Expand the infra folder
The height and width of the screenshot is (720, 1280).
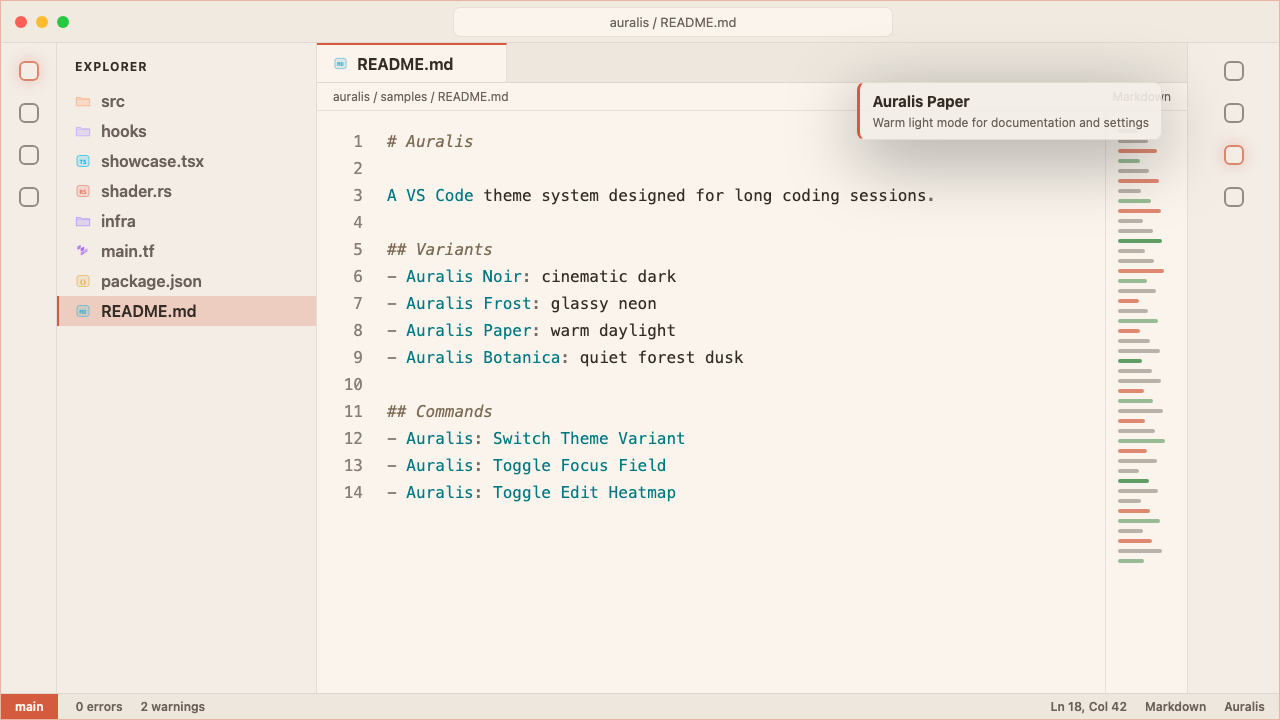coord(186,221)
